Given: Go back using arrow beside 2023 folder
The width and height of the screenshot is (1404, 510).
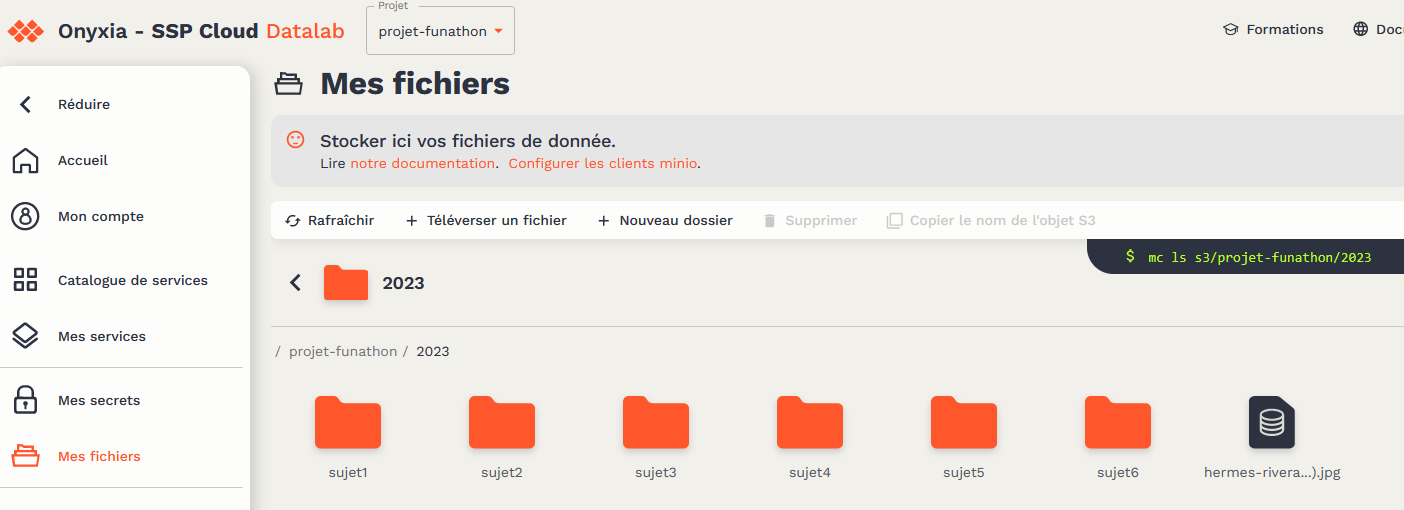Looking at the screenshot, I should (295, 283).
